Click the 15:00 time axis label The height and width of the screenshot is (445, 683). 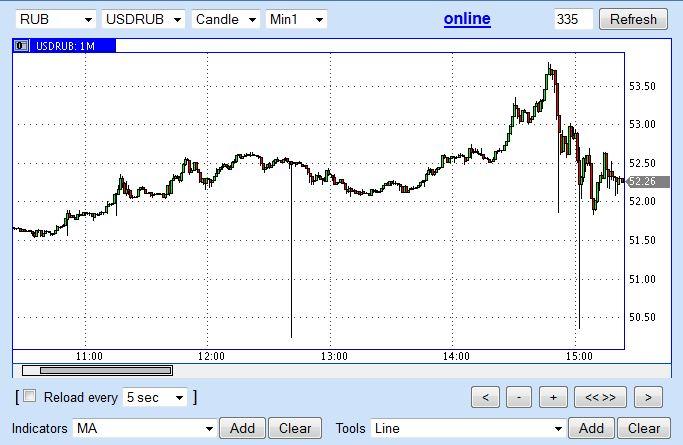(x=579, y=357)
